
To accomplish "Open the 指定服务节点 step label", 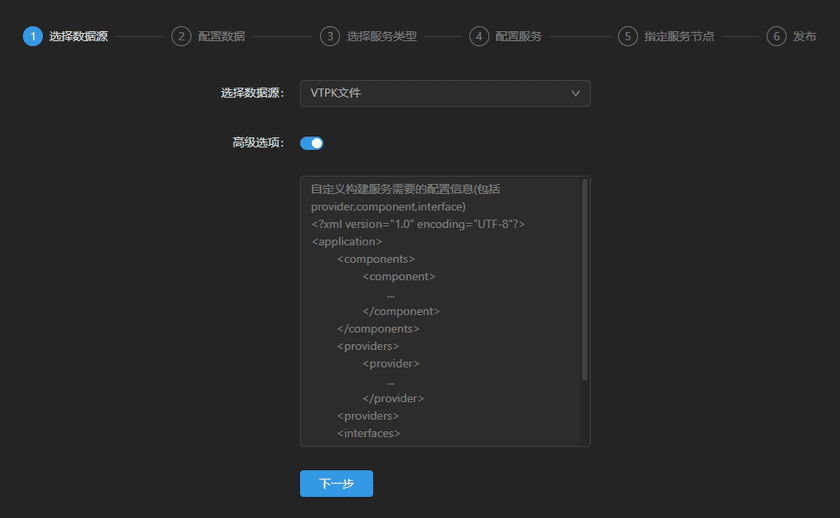I will click(x=679, y=36).
